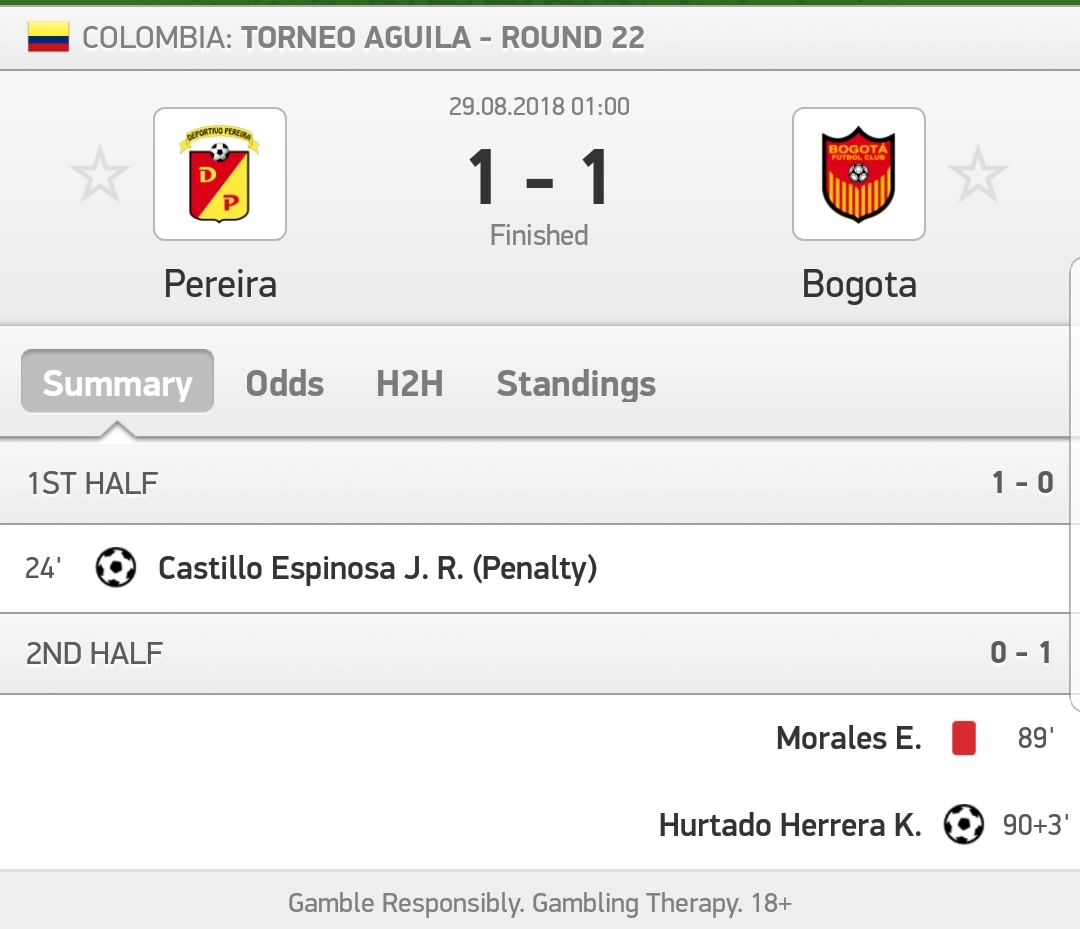Favorite Pereira with the star toggle
This screenshot has height=929, width=1080.
click(x=101, y=174)
